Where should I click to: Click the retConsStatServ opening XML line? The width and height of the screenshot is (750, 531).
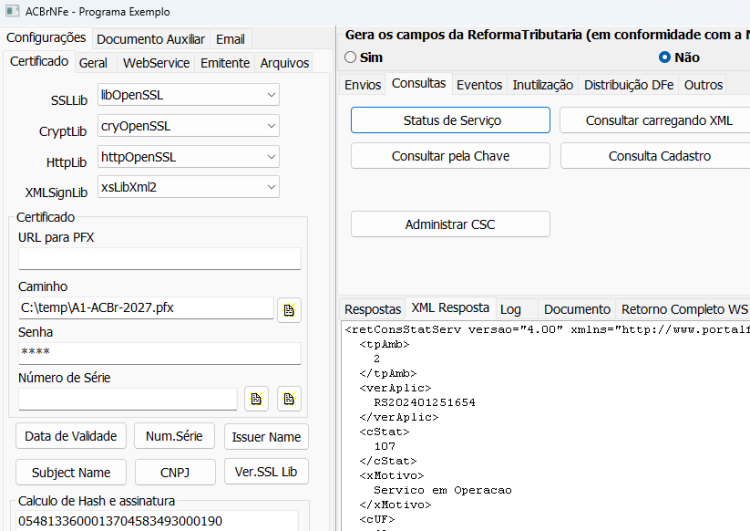click(x=547, y=330)
